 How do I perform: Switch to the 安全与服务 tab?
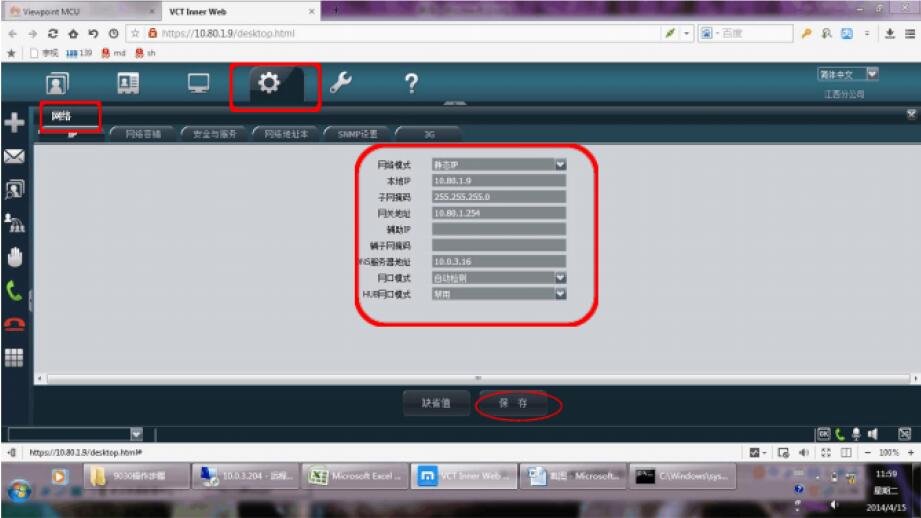pos(214,133)
